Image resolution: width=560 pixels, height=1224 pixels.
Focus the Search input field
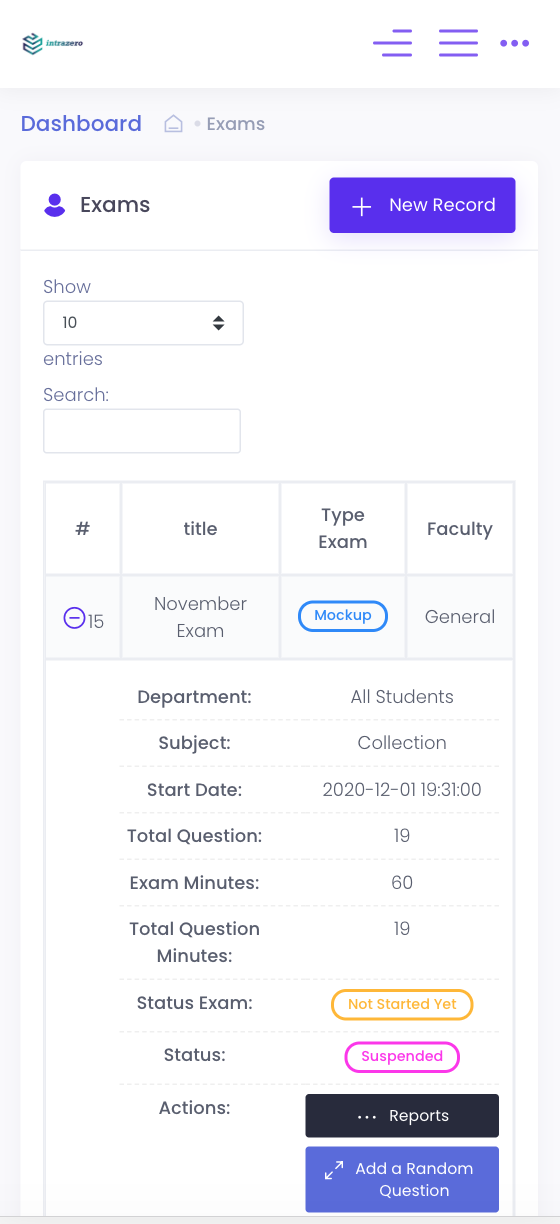pos(142,431)
